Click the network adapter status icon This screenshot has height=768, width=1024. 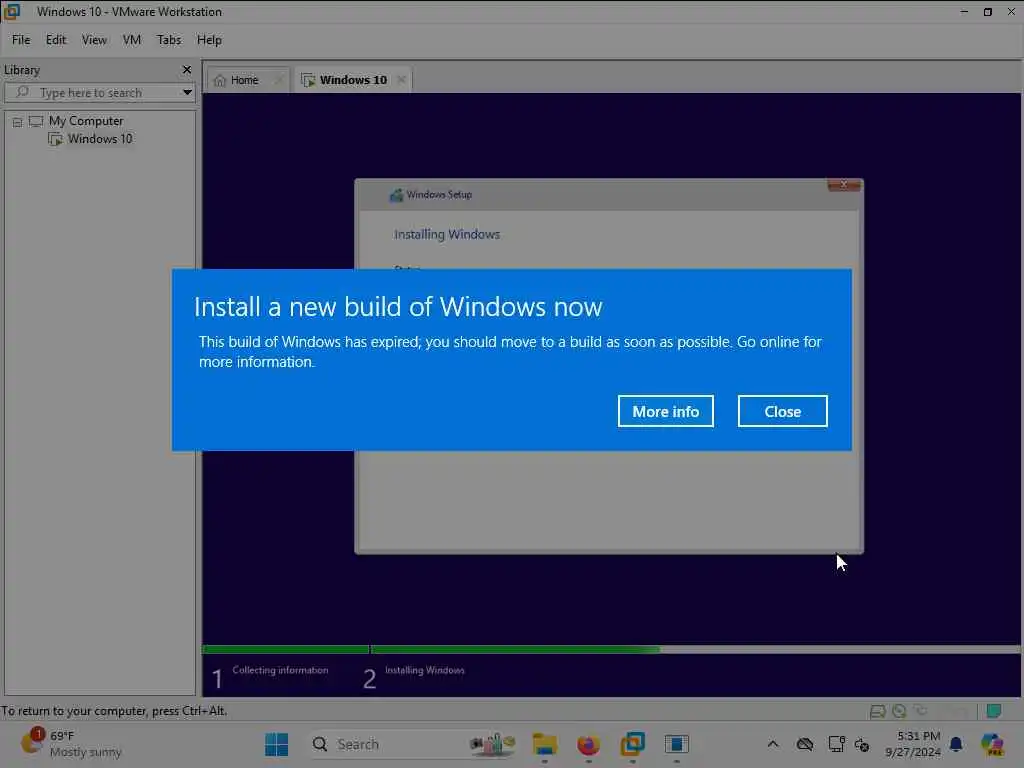point(921,711)
